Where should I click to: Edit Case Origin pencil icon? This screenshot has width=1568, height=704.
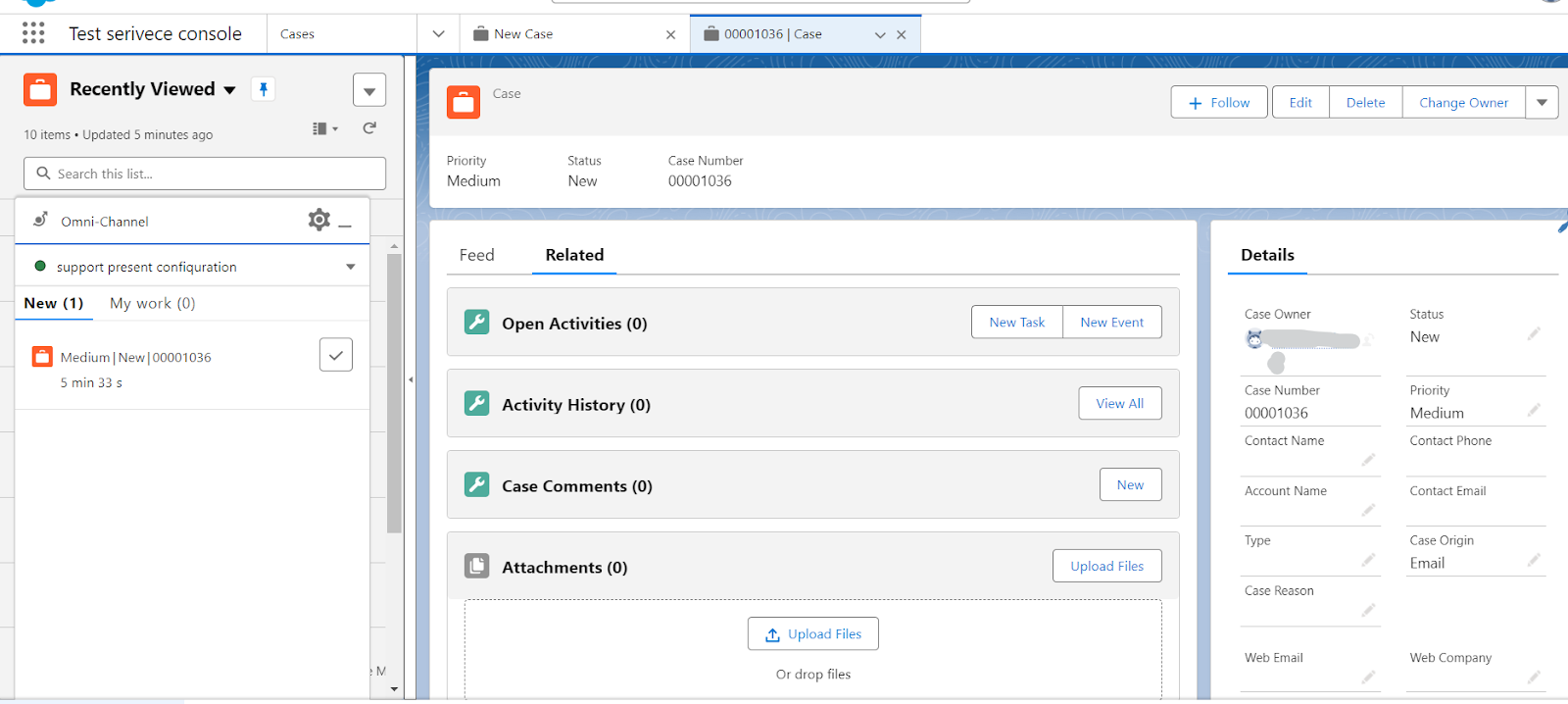(x=1534, y=560)
